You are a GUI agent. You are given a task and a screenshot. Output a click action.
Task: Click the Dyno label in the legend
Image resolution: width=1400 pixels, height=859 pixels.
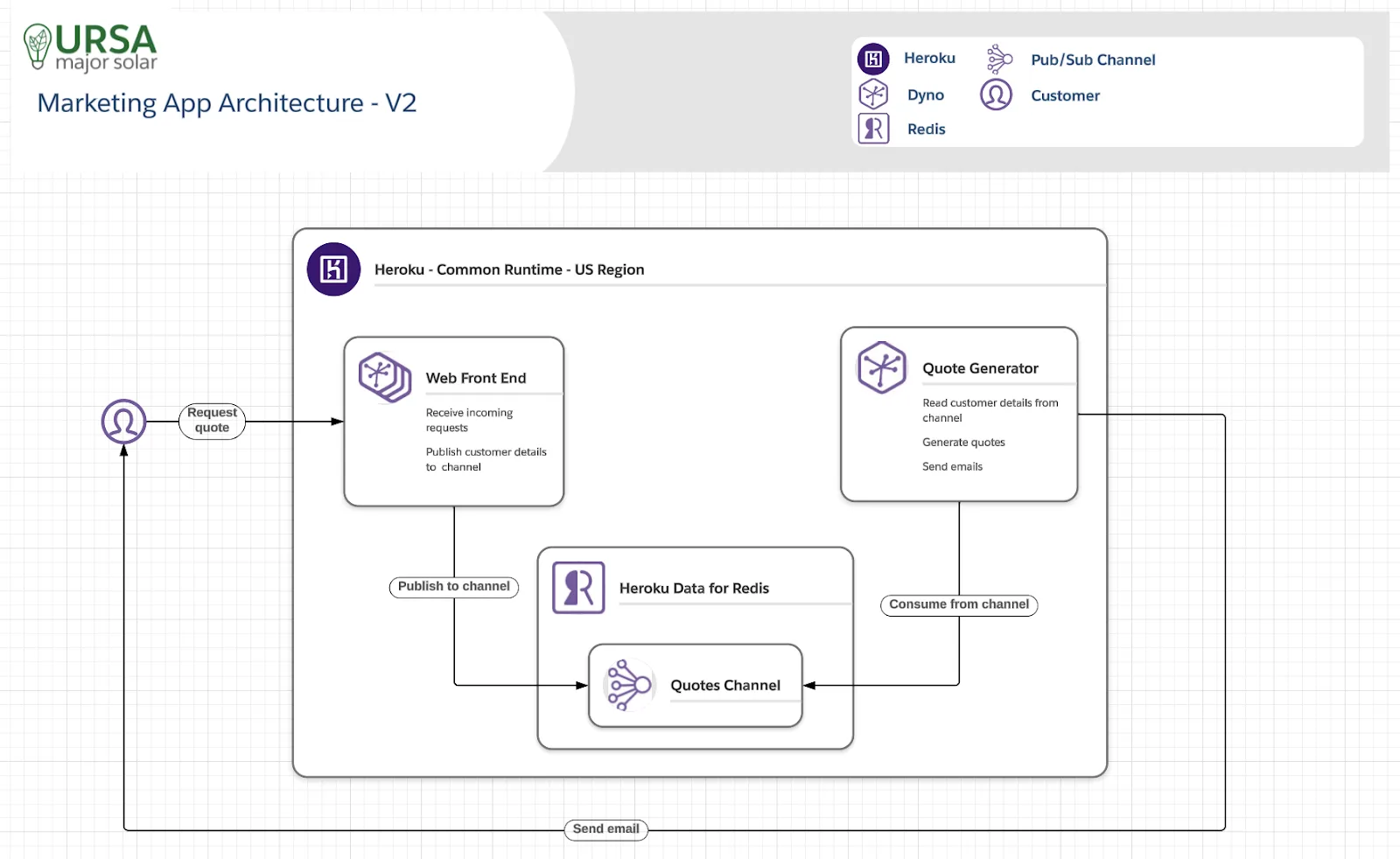click(x=926, y=94)
